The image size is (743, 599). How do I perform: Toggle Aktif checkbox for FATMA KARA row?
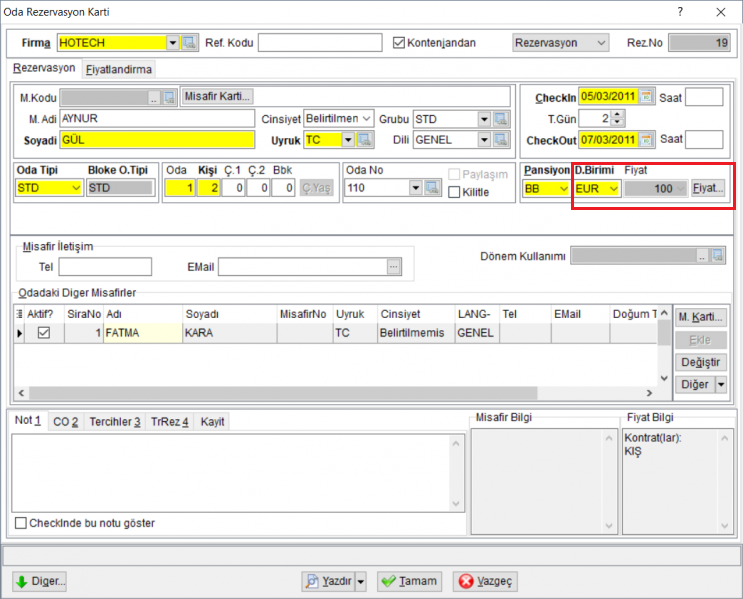tap(44, 333)
